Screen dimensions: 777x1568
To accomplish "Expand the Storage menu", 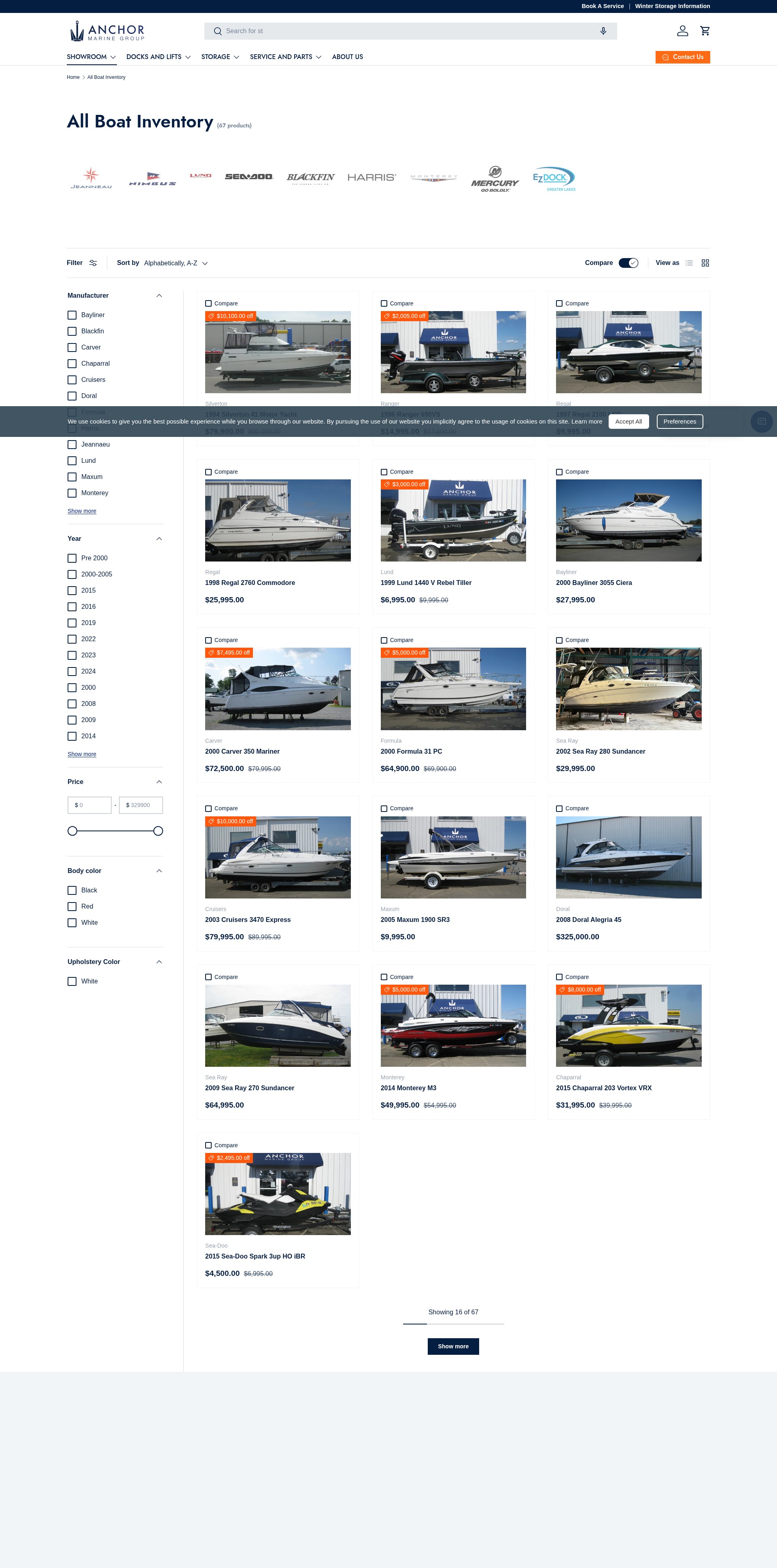I will coord(221,57).
